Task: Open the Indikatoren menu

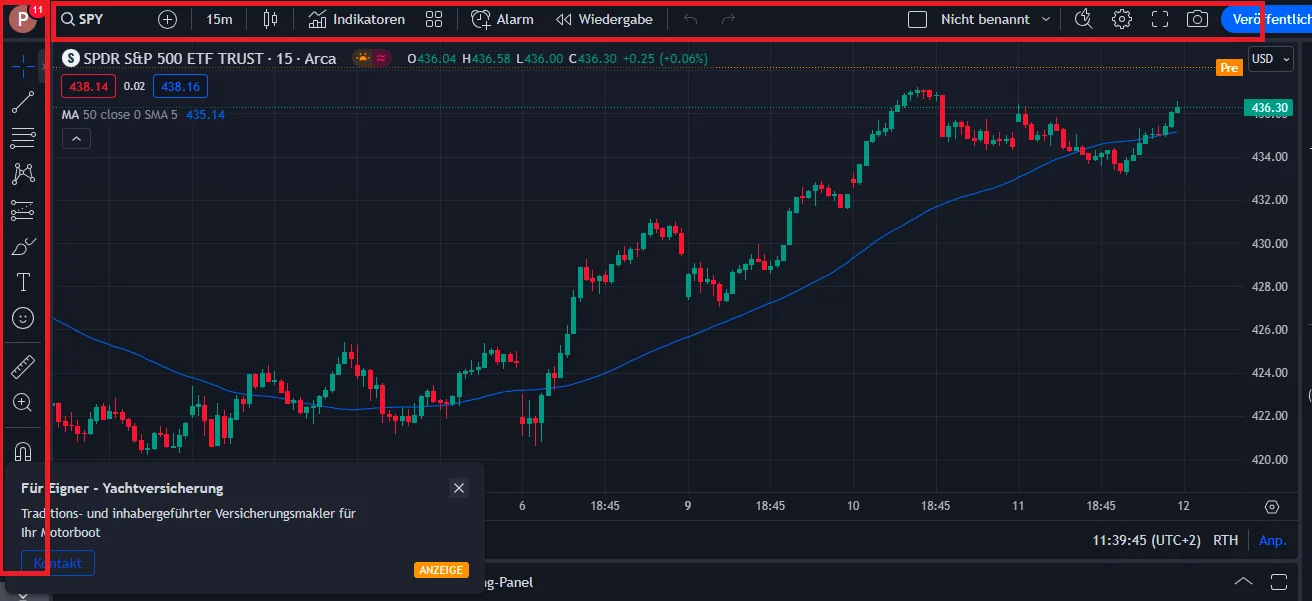Action: click(x=356, y=19)
